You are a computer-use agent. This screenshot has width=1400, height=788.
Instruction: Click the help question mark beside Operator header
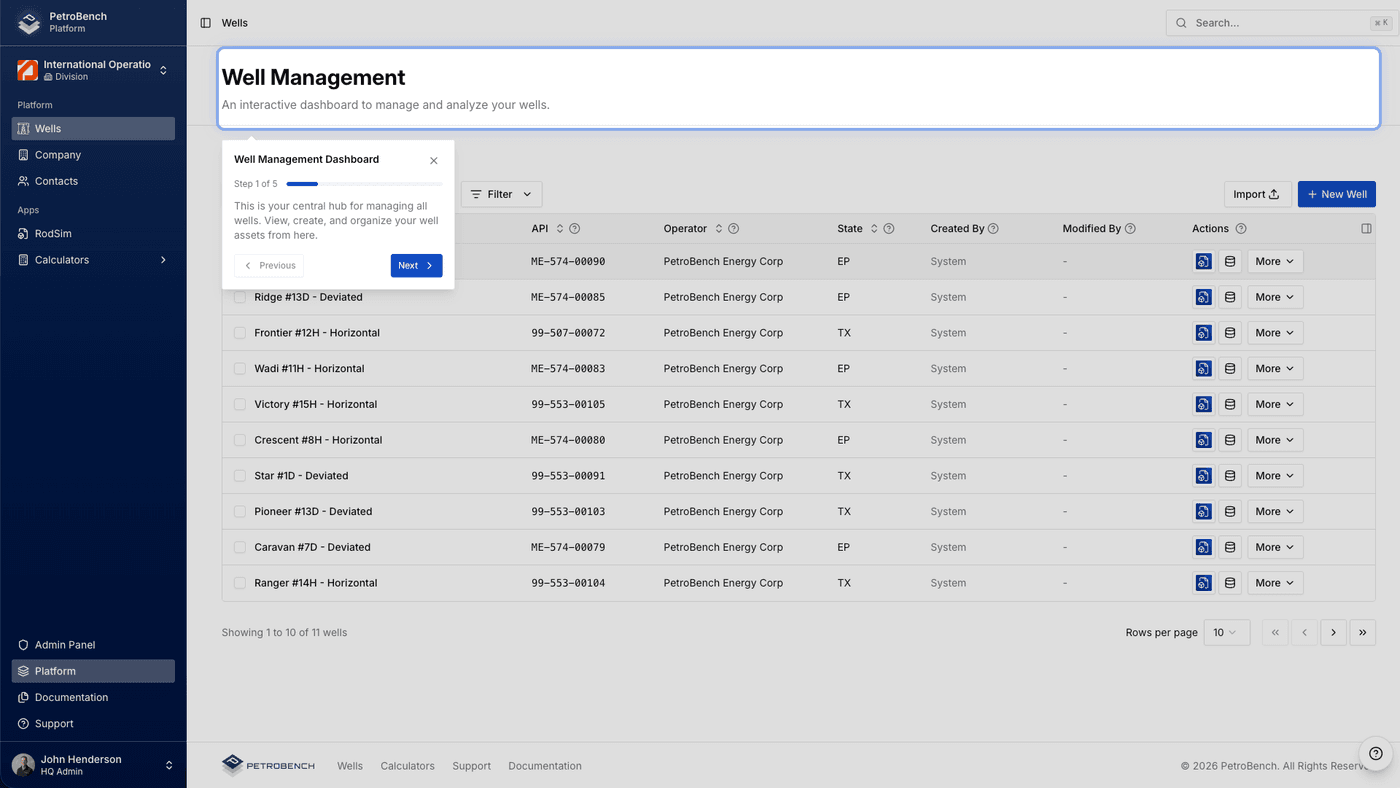pyautogui.click(x=733, y=228)
